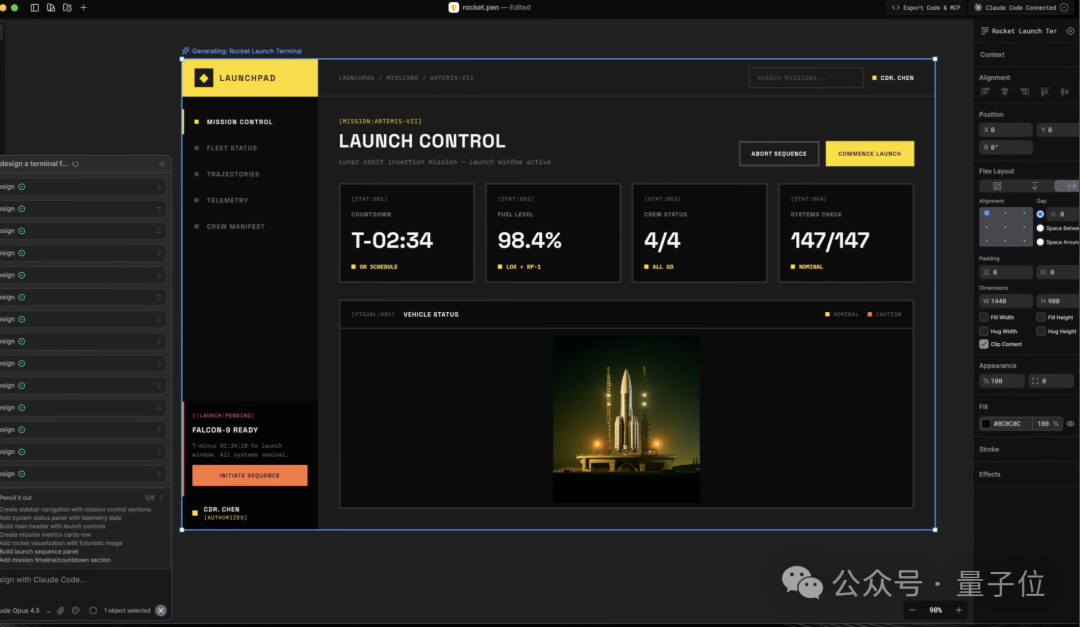The width and height of the screenshot is (1080, 627).
Task: Click the Commence Launch button in design
Action: point(869,154)
